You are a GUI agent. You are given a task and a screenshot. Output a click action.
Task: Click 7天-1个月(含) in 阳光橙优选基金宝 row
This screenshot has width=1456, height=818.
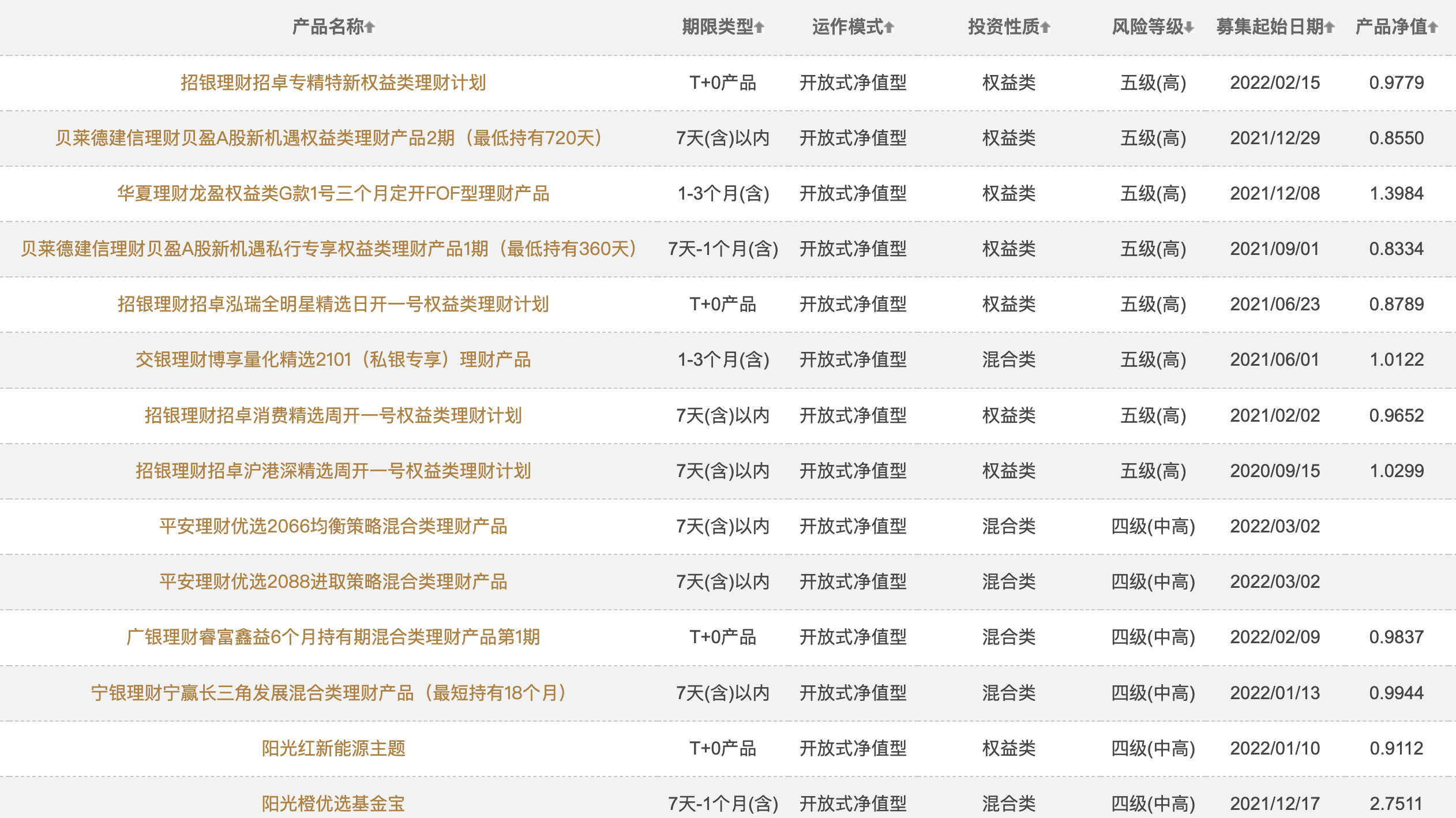[723, 804]
